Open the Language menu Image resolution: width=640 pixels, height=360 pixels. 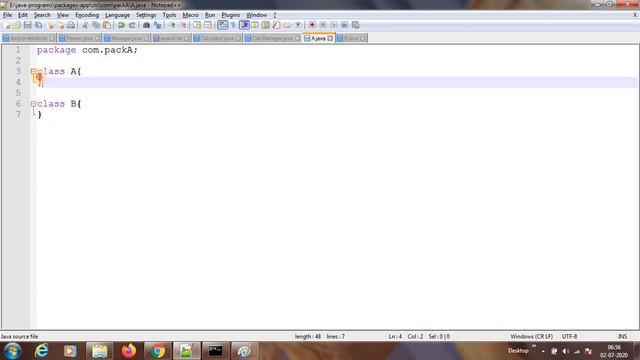(117, 15)
